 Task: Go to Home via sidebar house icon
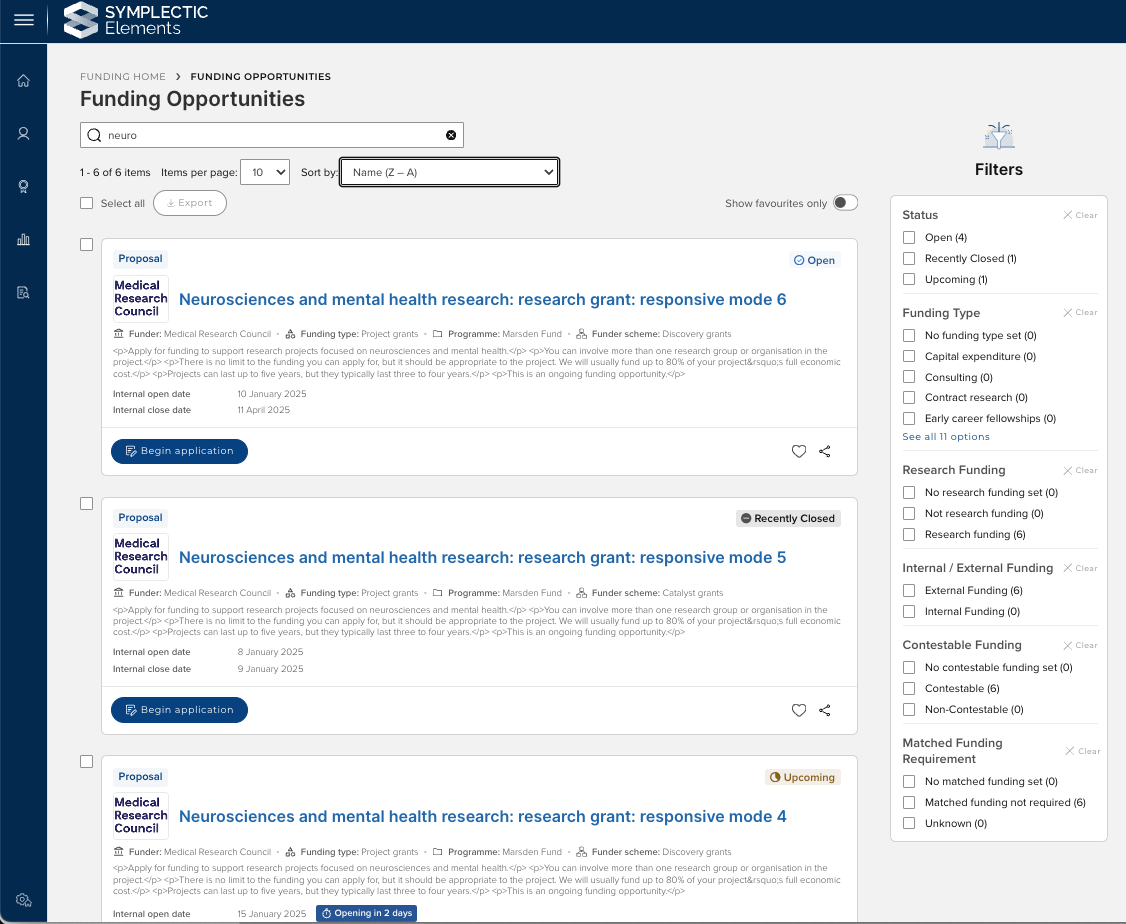[23, 81]
